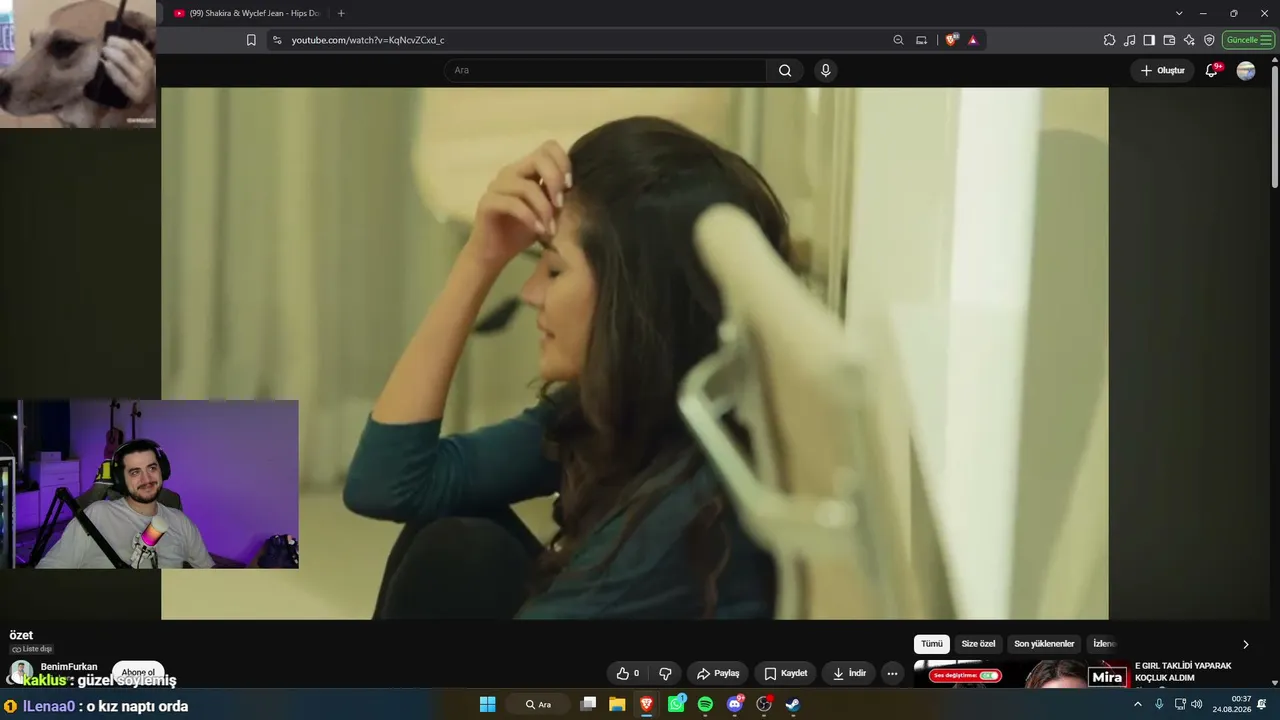This screenshot has width=1280, height=720.
Task: Open WhatsApp from the taskbar
Action: click(676, 704)
